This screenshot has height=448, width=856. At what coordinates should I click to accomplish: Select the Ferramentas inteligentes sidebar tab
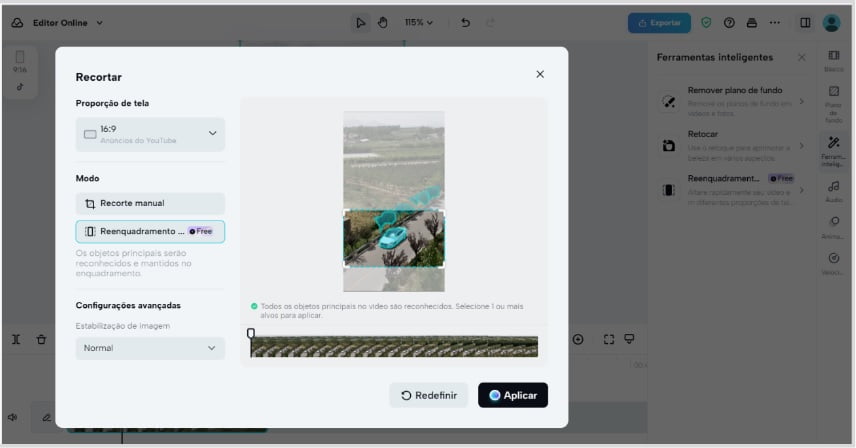point(834,152)
